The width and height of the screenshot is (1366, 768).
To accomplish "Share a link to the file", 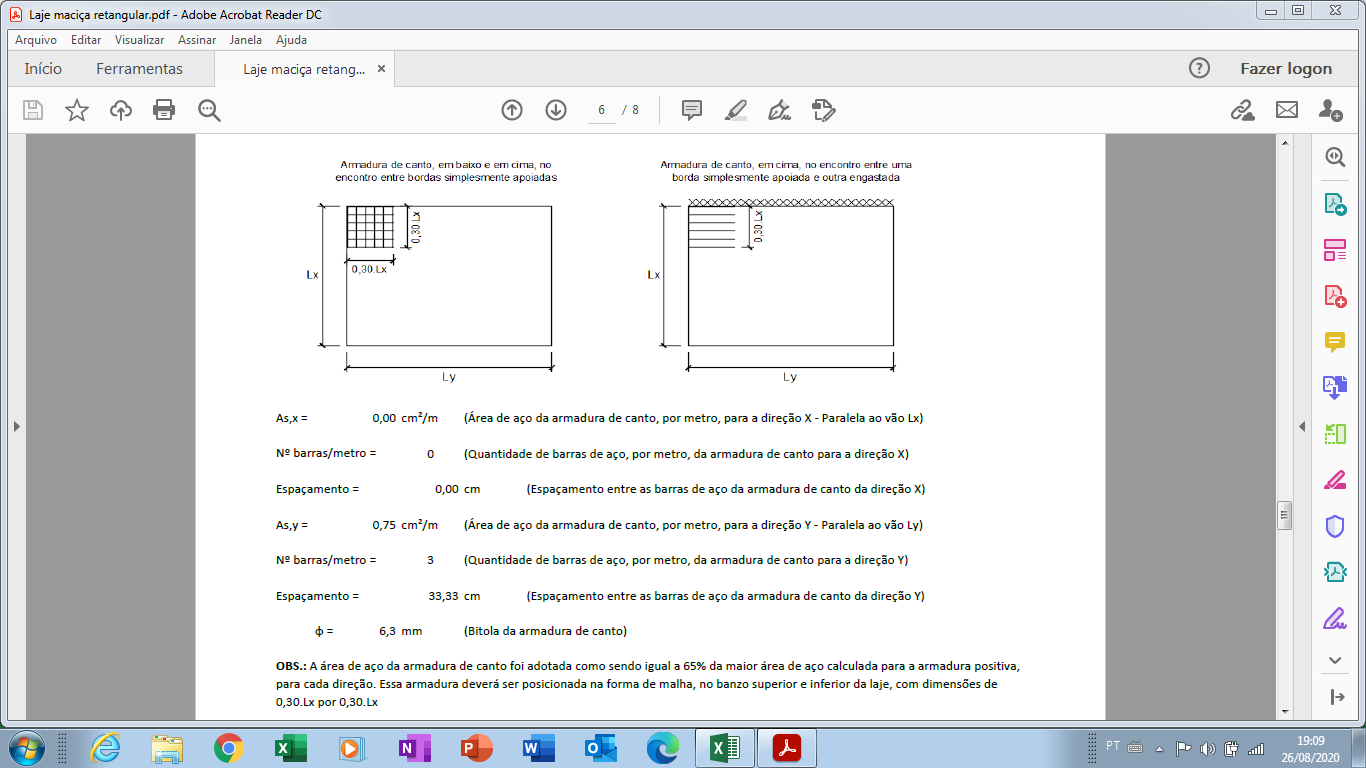I will click(1242, 110).
